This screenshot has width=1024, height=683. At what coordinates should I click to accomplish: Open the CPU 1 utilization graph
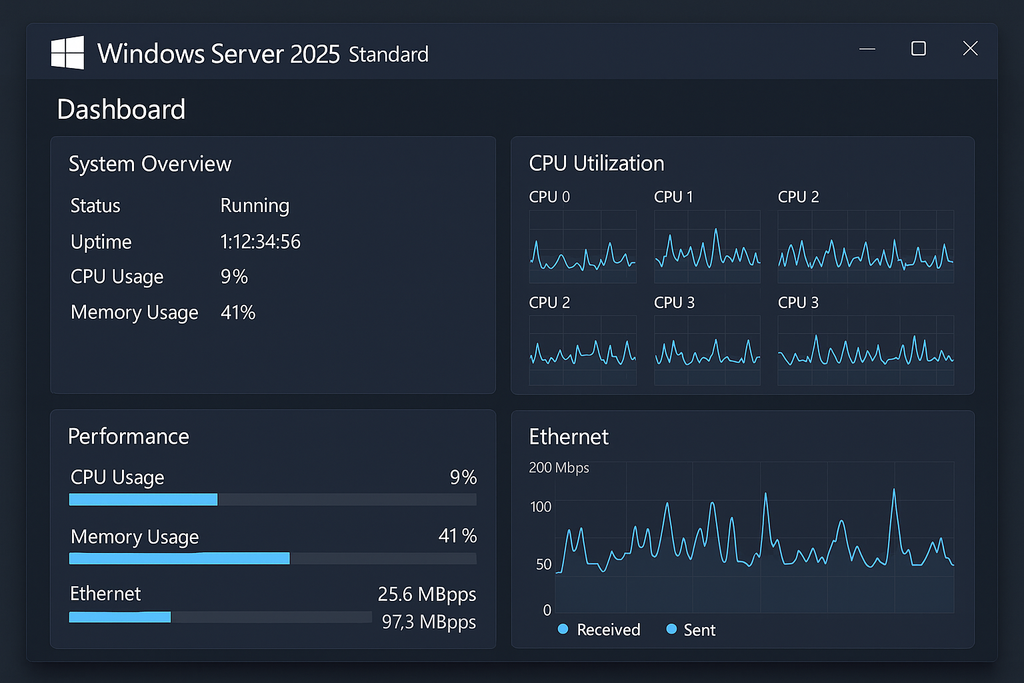pyautogui.click(x=707, y=246)
